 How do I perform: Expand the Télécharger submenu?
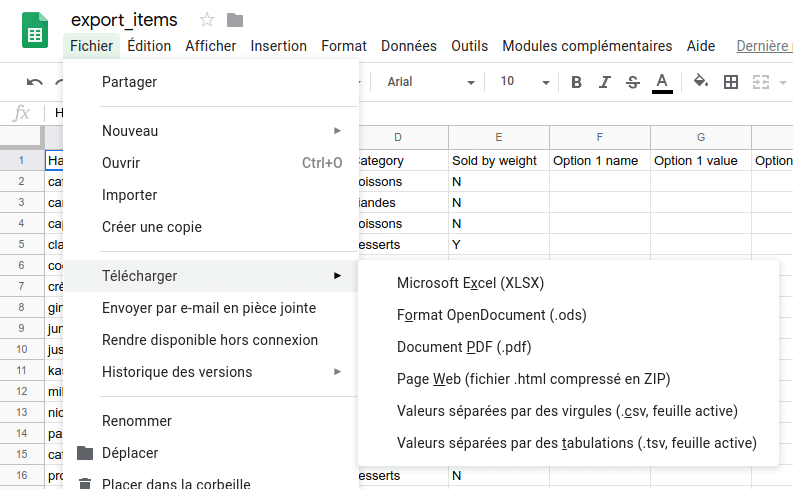tap(211, 276)
